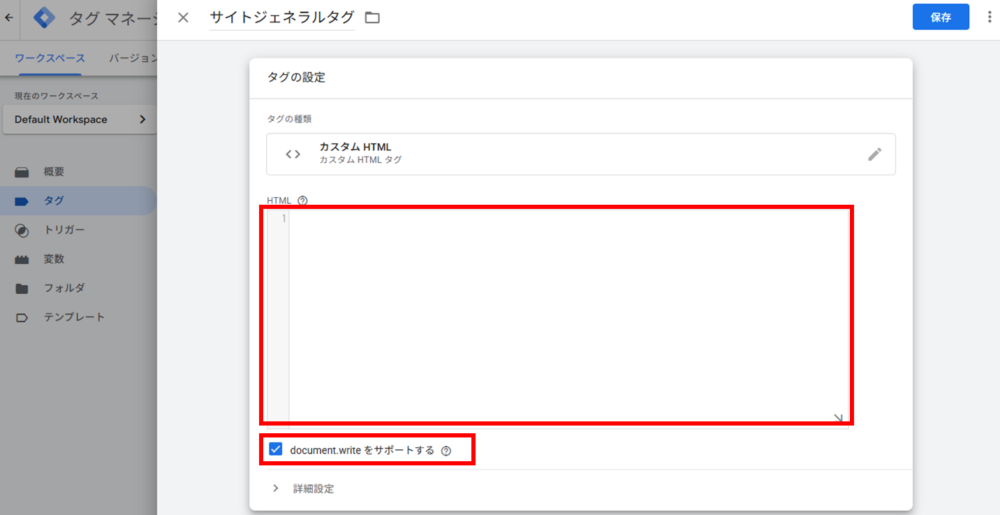
Task: Expand the 詳細設定 section
Action: 276,488
